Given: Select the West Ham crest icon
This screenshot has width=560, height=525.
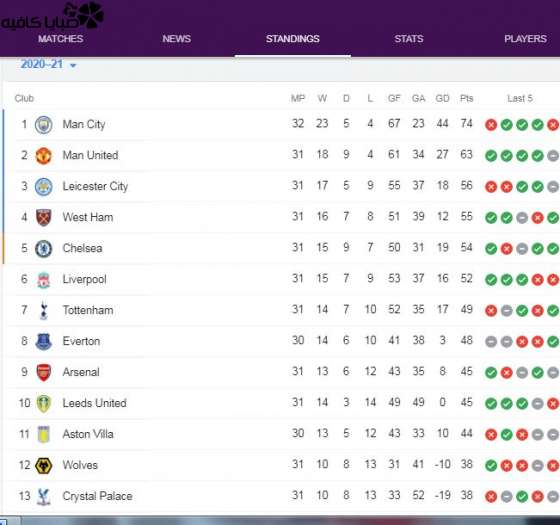Looking at the screenshot, I should (44, 218).
